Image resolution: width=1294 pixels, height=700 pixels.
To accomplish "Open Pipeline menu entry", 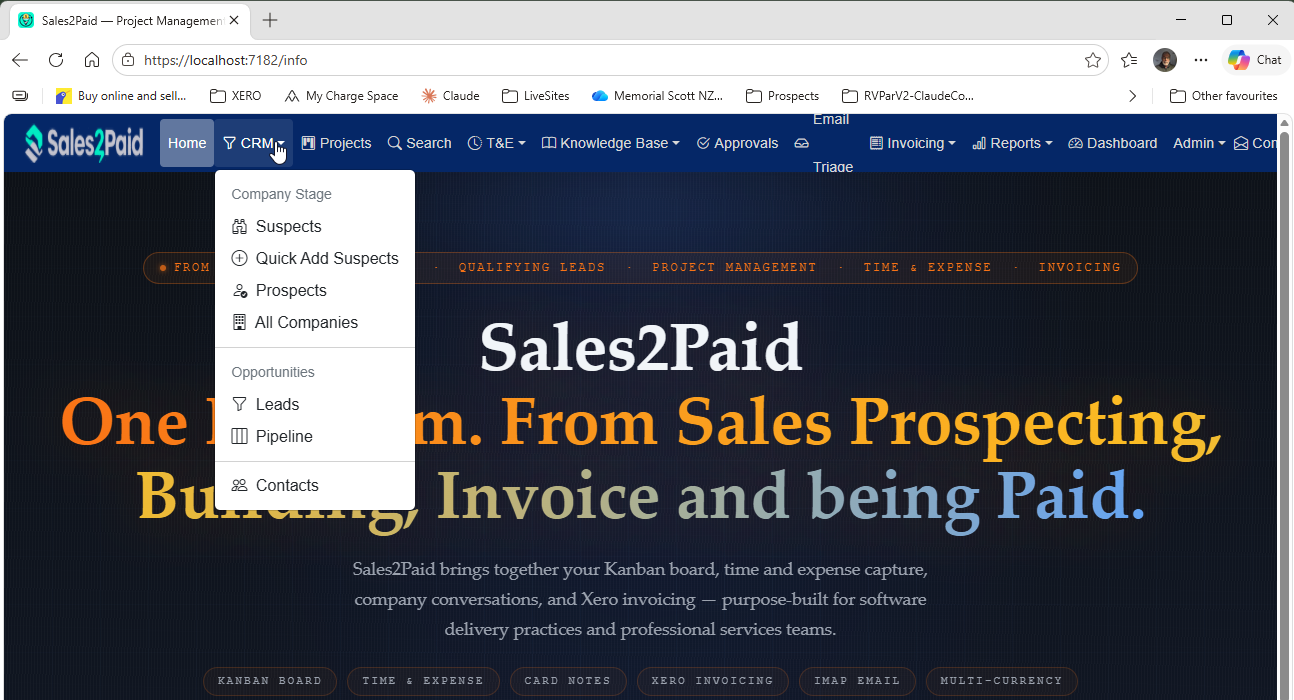I will pos(315,436).
